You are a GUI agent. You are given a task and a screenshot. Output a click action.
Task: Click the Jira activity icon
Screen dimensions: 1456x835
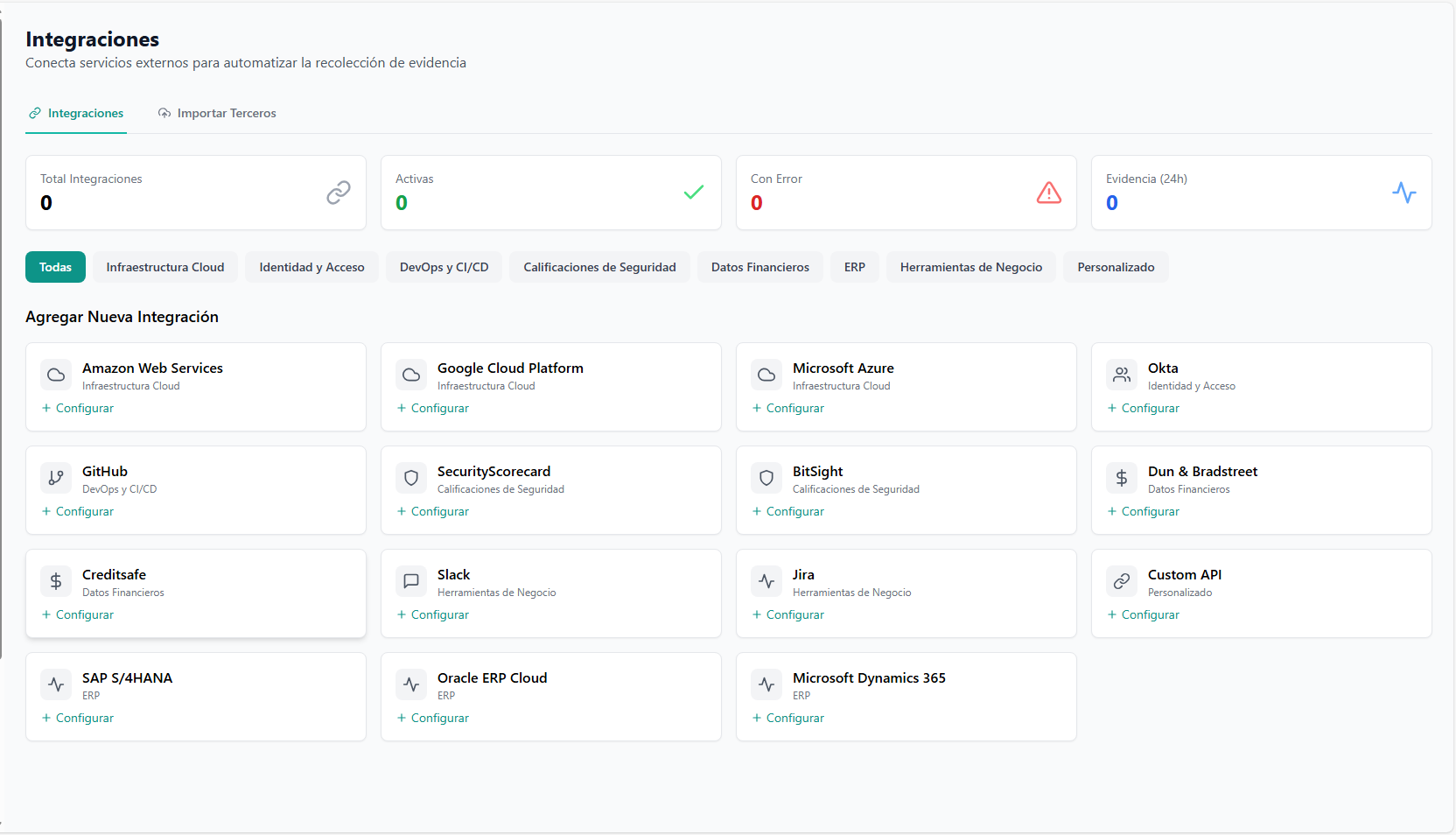pos(766,581)
